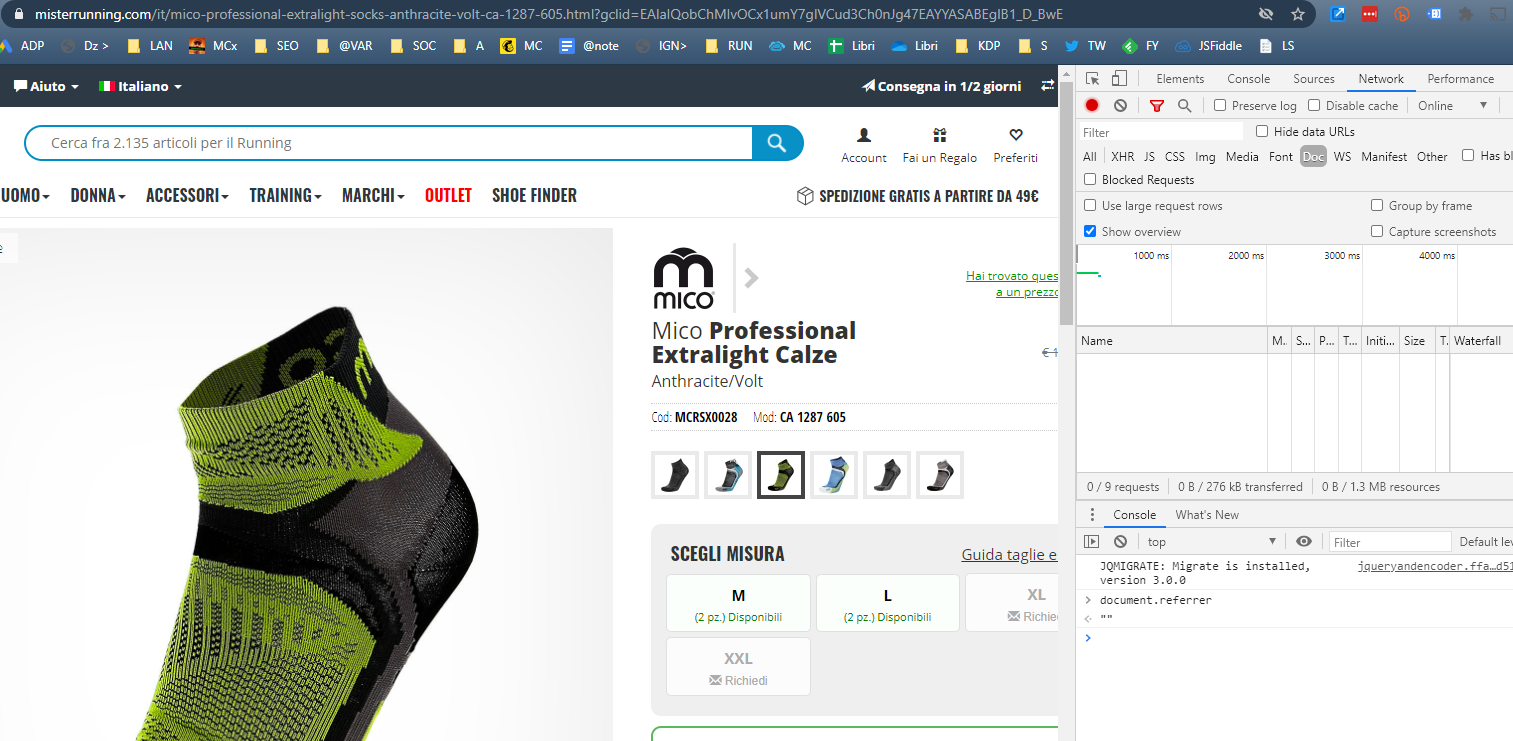Select the first dark grey sock thumbnail

(x=675, y=475)
